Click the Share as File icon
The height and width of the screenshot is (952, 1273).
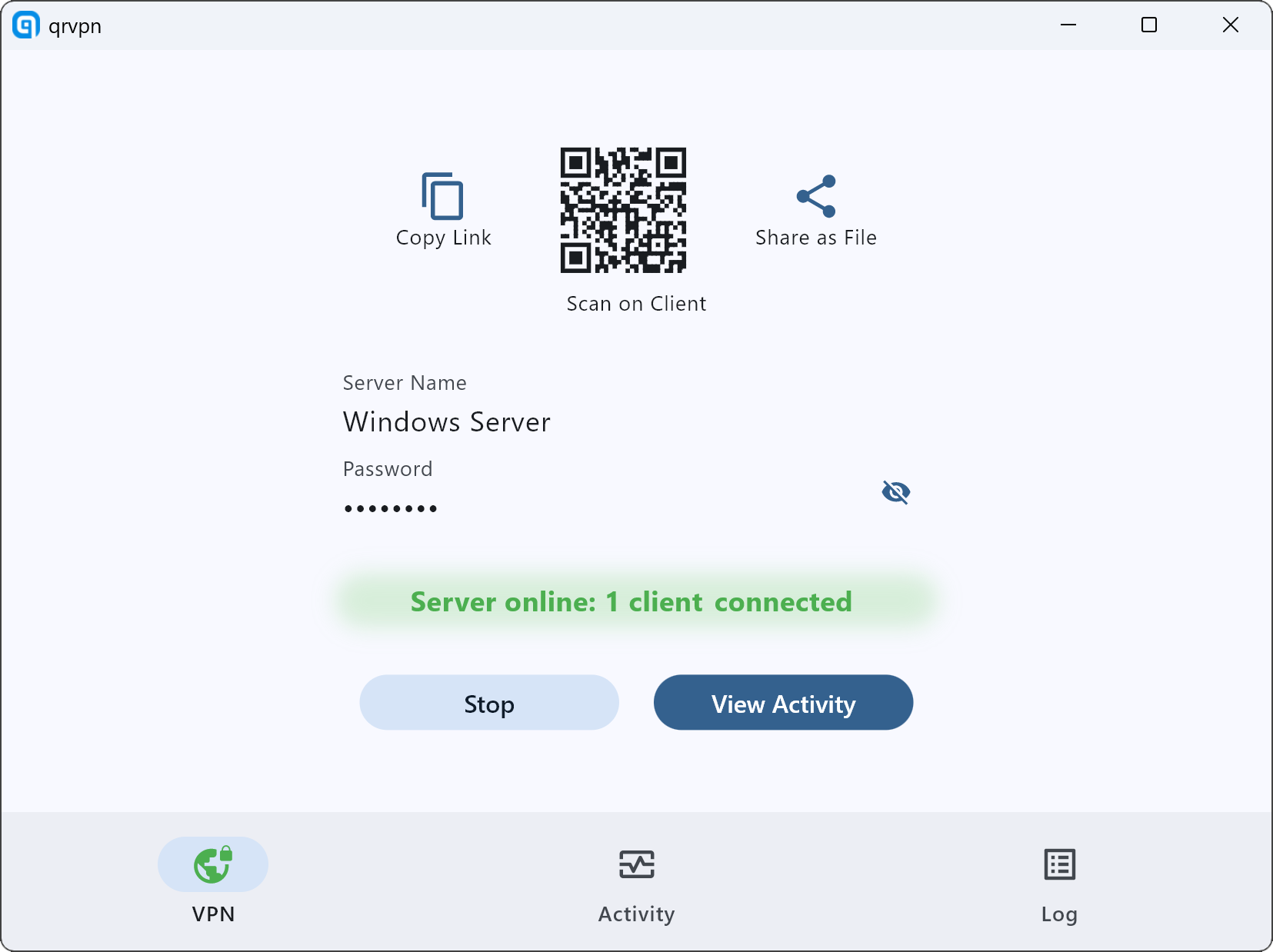coord(816,196)
